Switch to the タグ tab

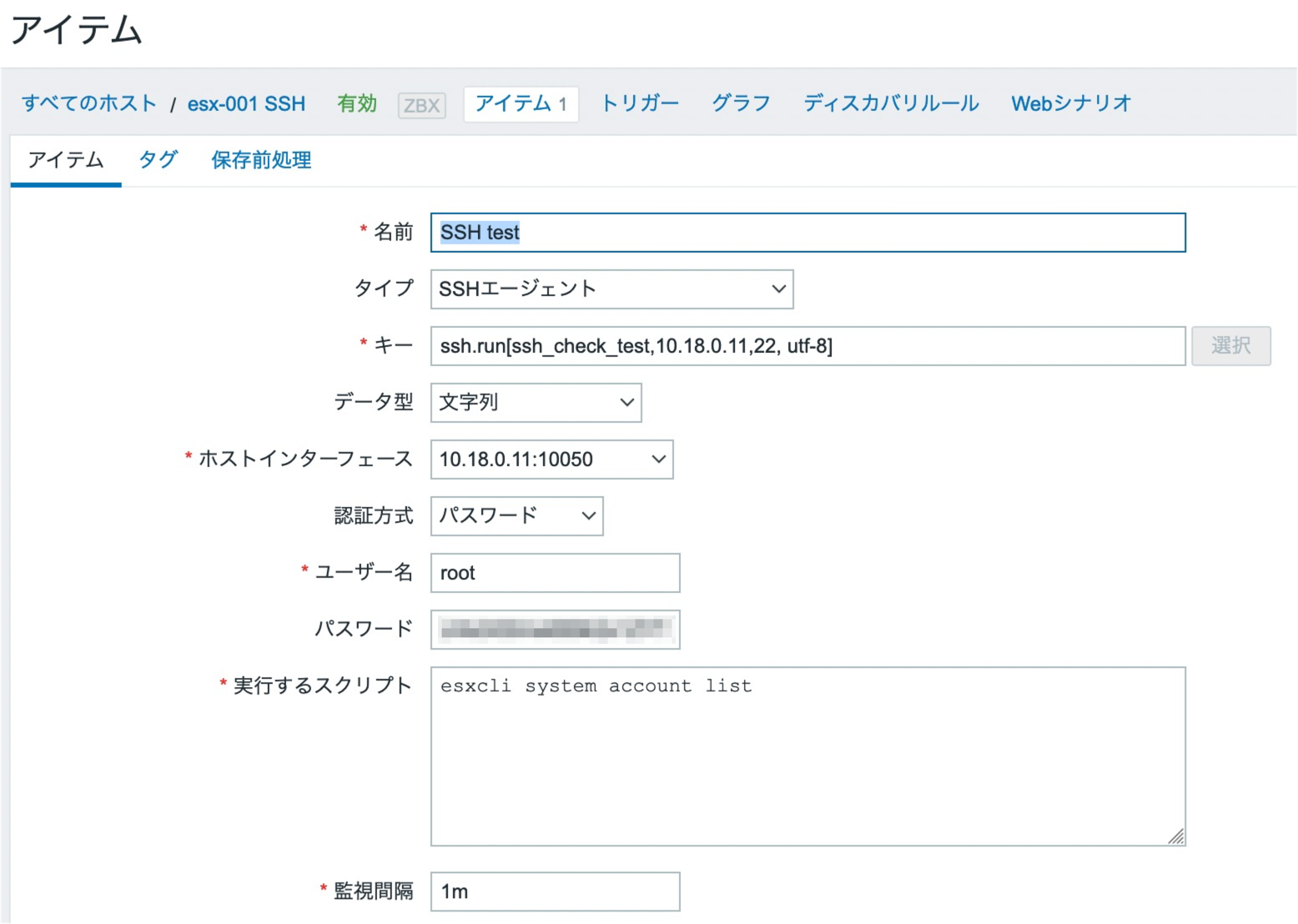[x=158, y=160]
